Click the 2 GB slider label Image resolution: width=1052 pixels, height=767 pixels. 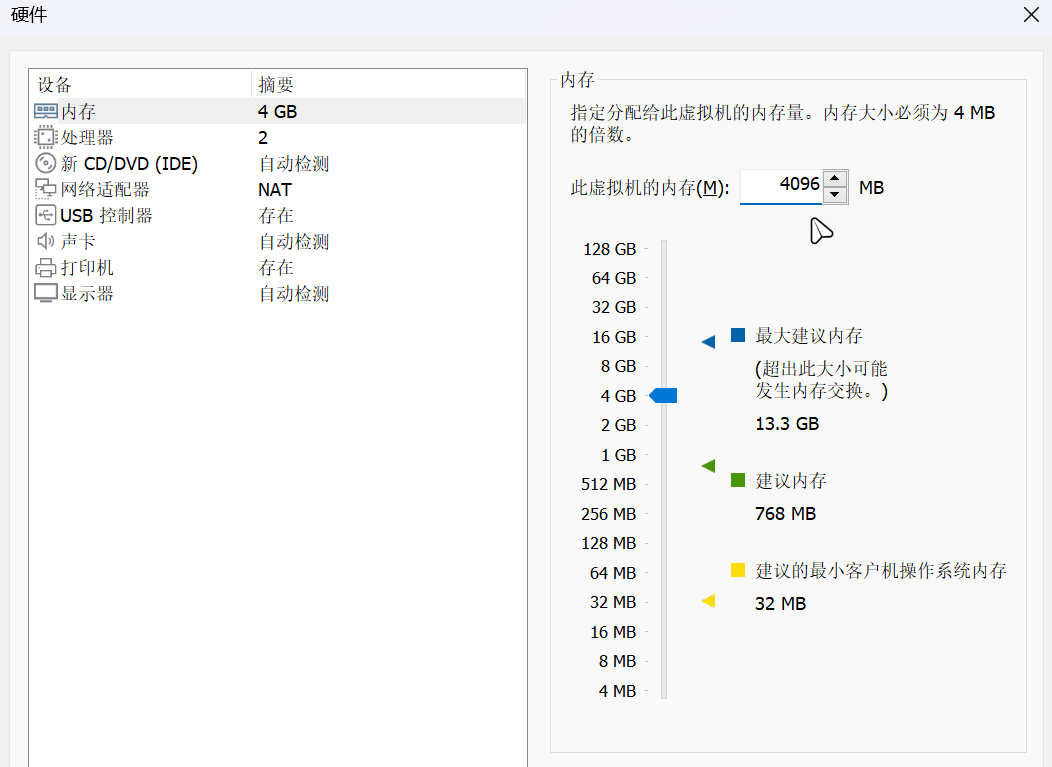[x=618, y=425]
